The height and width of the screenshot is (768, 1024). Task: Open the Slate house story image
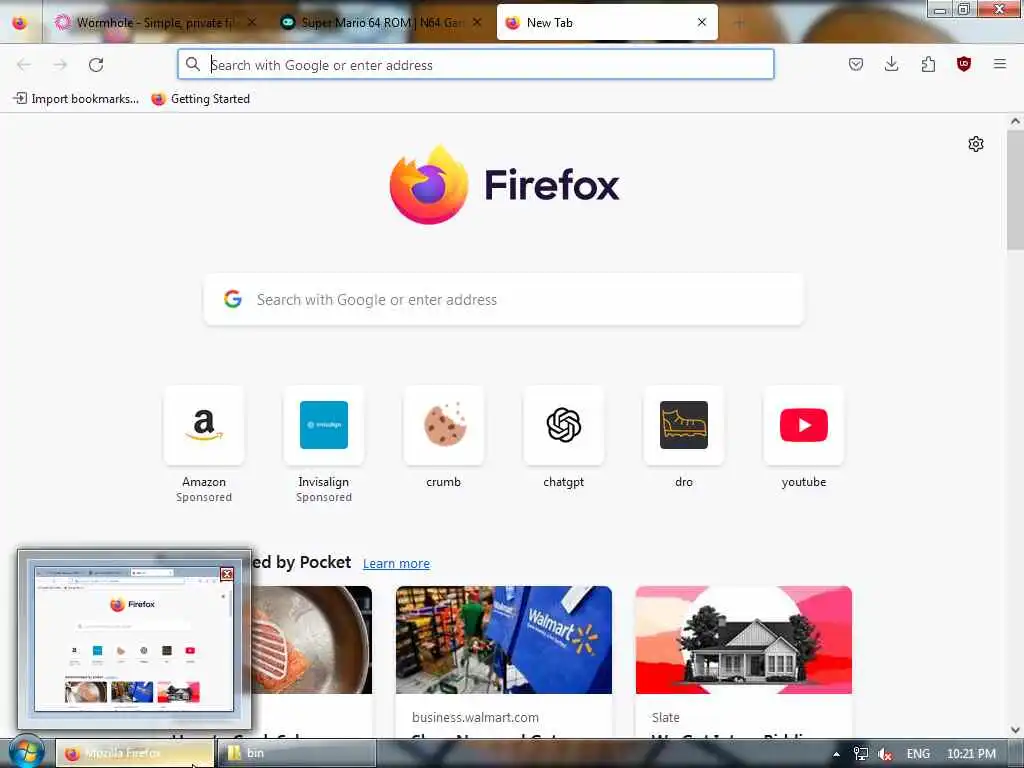click(x=744, y=640)
